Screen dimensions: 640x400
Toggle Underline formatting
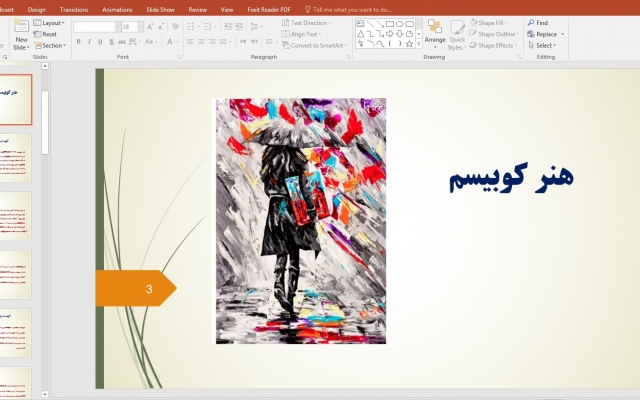point(100,42)
